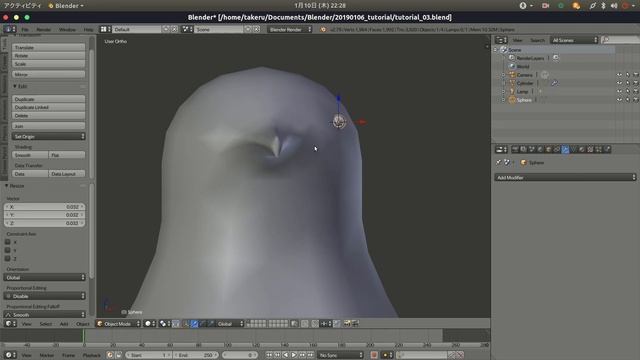Open the Render menu
Viewport: 640px width, 360px height.
point(44,29)
